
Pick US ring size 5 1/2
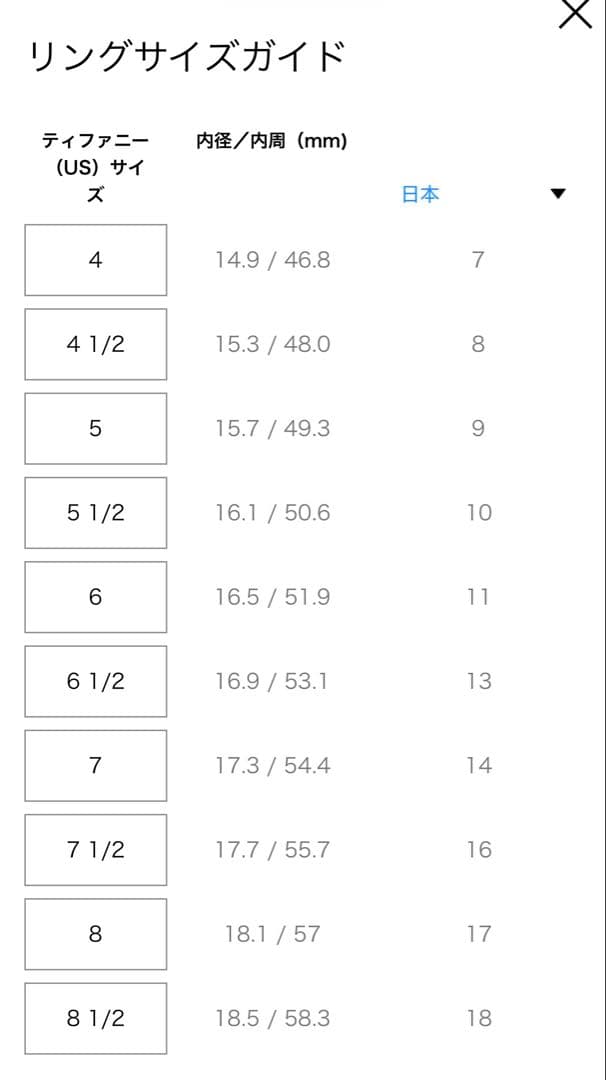point(96,513)
